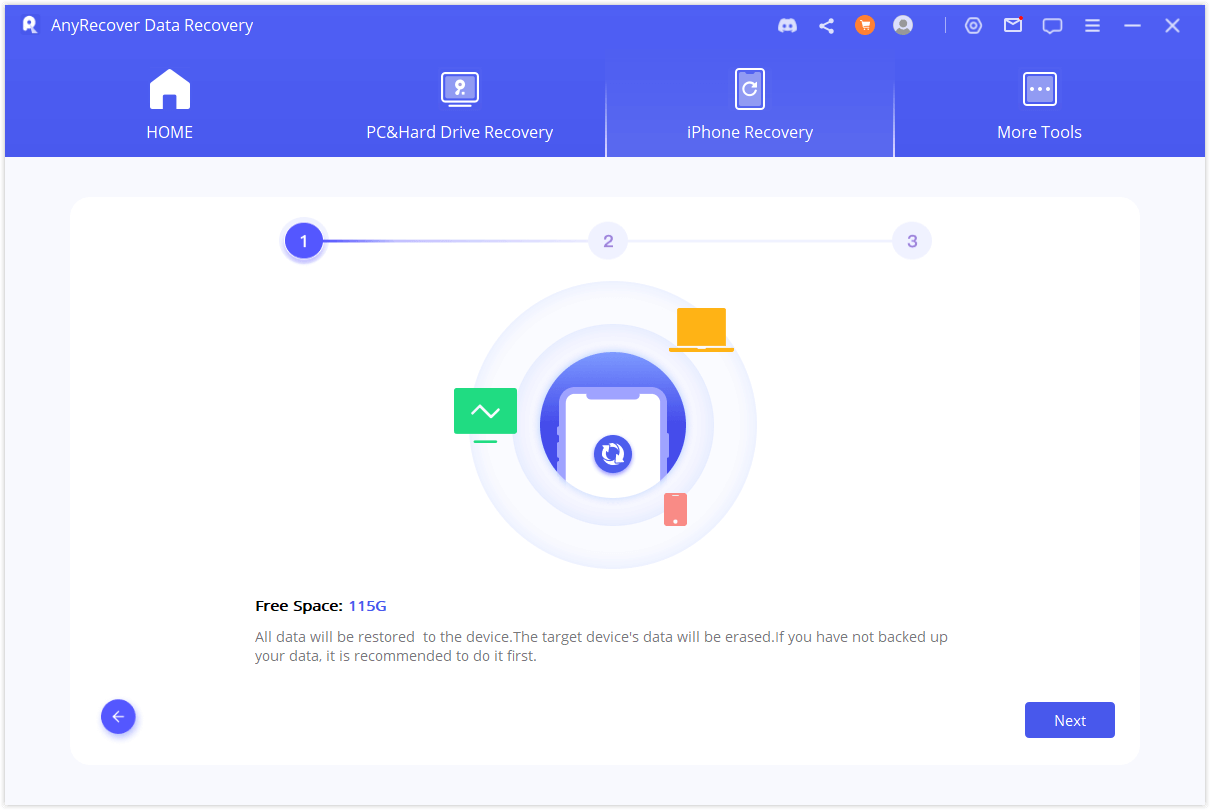1210x810 pixels.
Task: Go back using the round arrow button
Action: click(118, 716)
